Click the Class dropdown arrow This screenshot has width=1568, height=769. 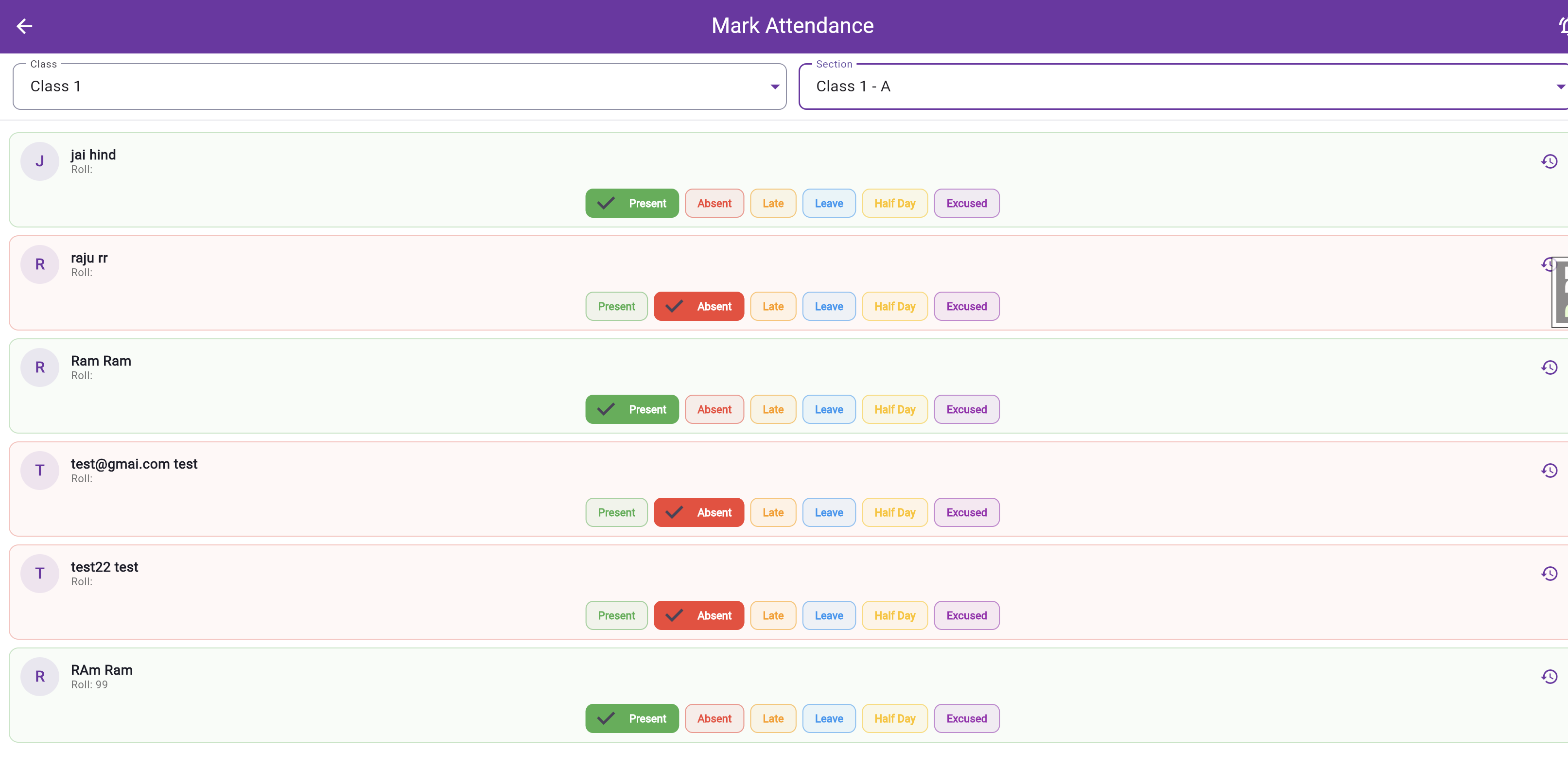pos(774,87)
